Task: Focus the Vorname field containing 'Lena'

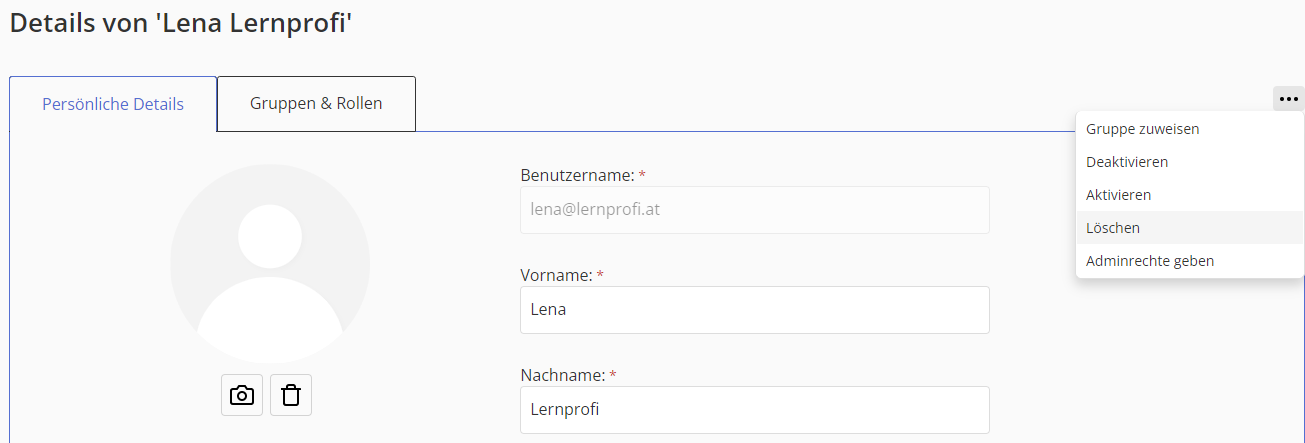Action: pyautogui.click(x=755, y=310)
